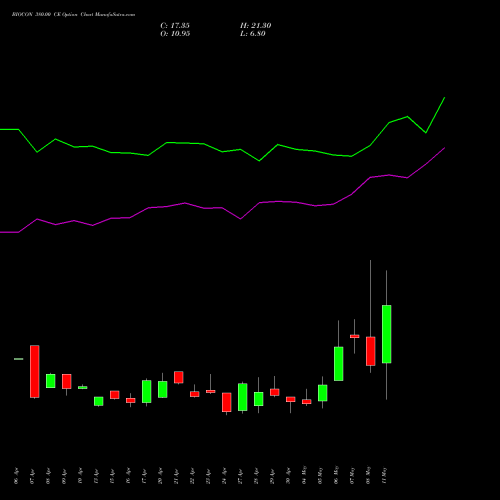Select the 06 Apr date label
Image resolution: width=500 pixels, height=500 pixels.
17,476
